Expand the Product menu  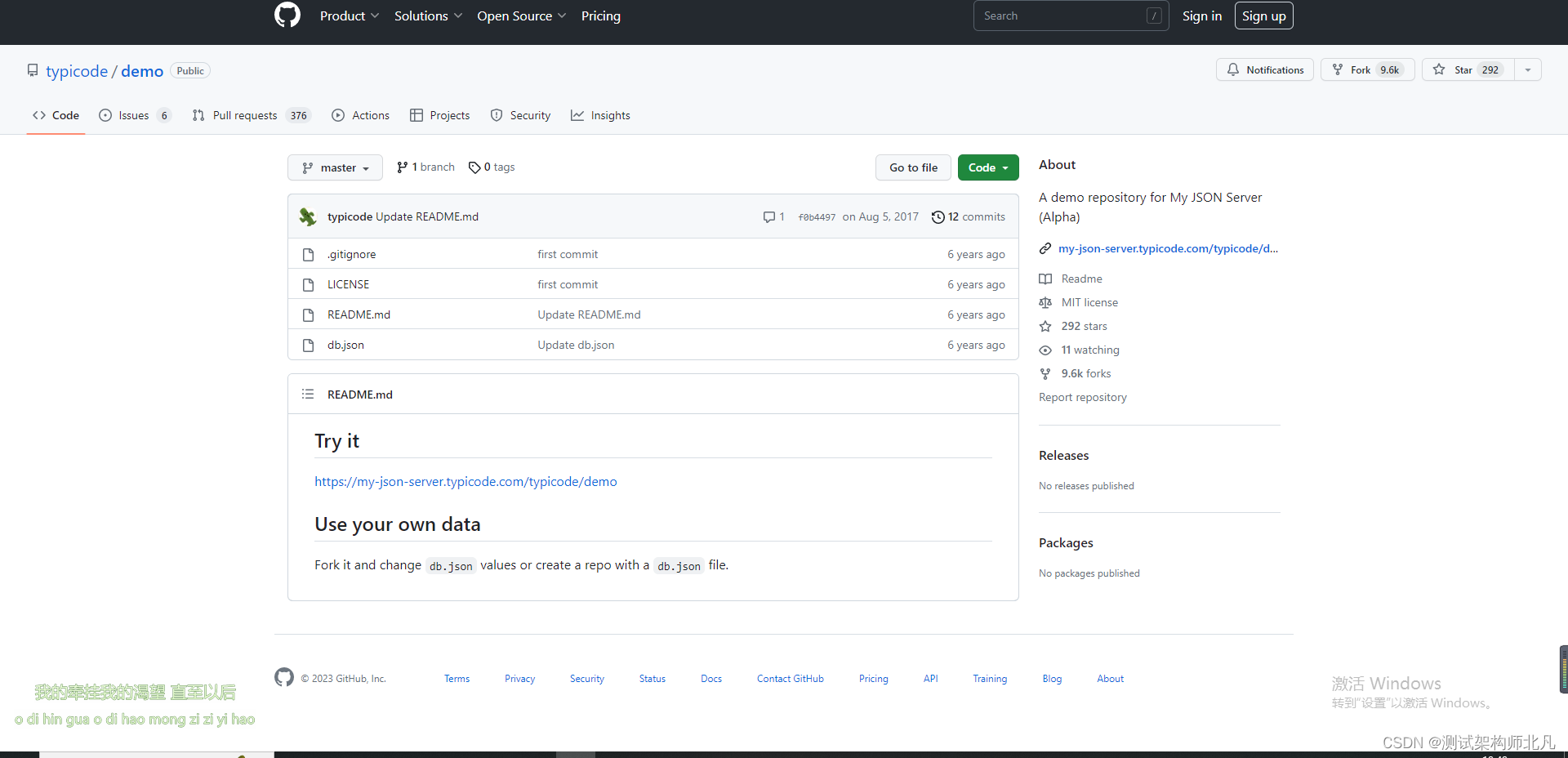349,16
